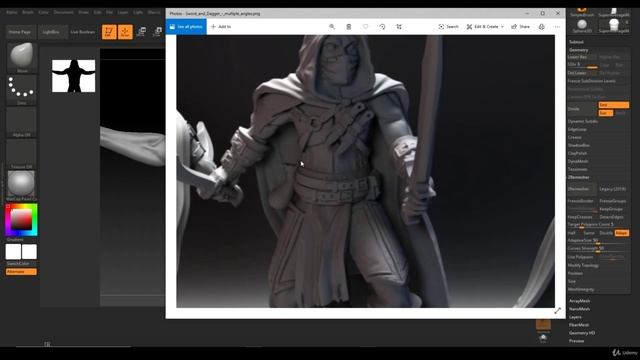Toggle KeepCreases option
Viewport: 640px width, 360px height.
[x=580, y=217]
